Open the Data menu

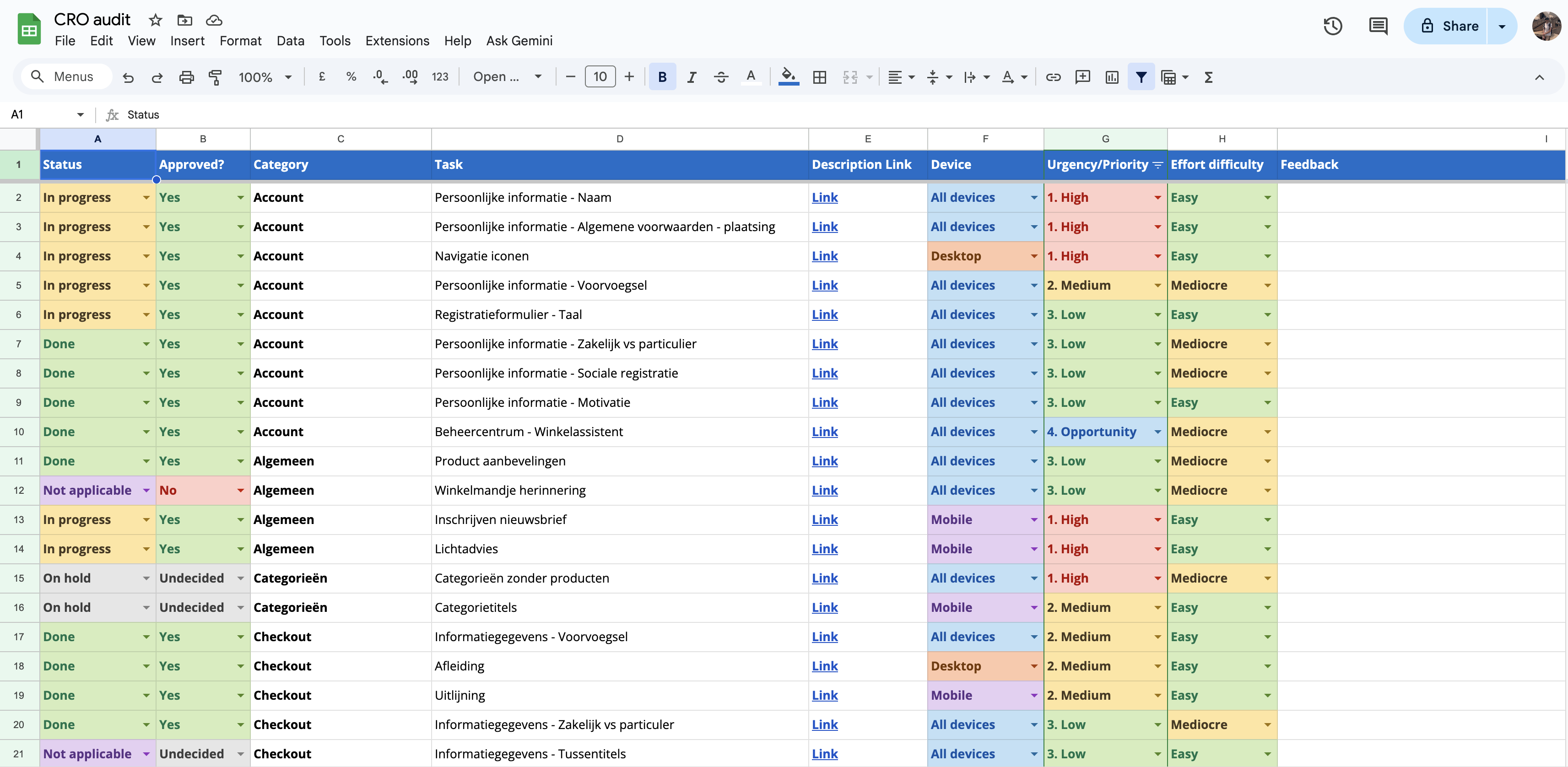[290, 41]
